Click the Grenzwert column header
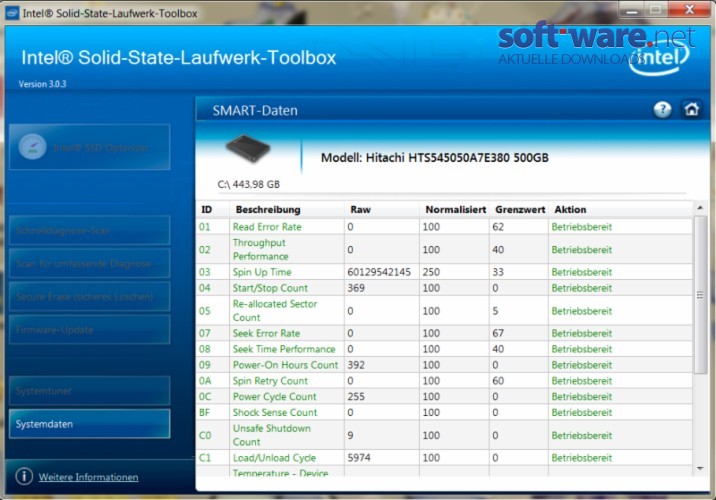 (x=520, y=210)
